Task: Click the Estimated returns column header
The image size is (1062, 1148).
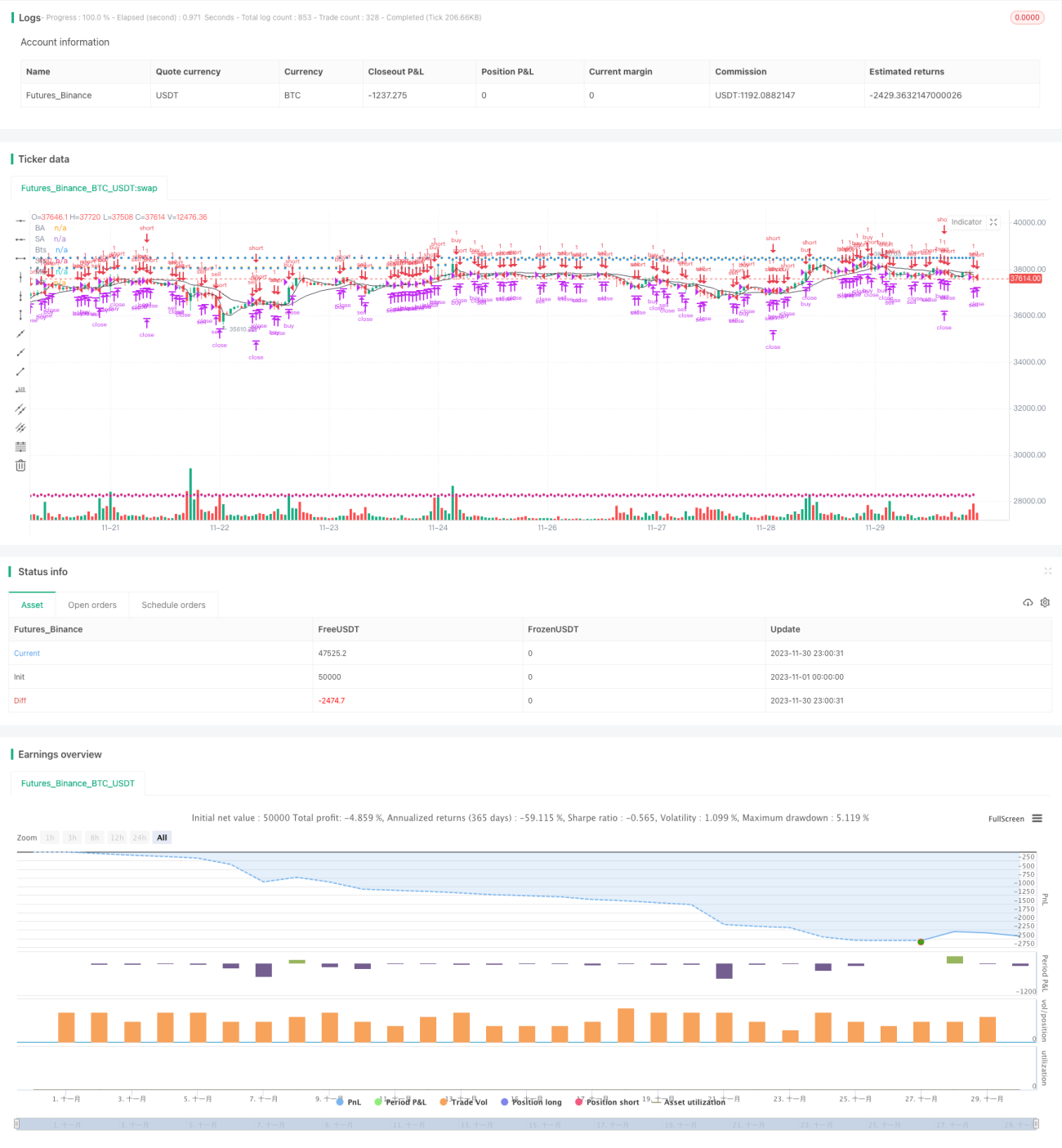Action: click(907, 72)
